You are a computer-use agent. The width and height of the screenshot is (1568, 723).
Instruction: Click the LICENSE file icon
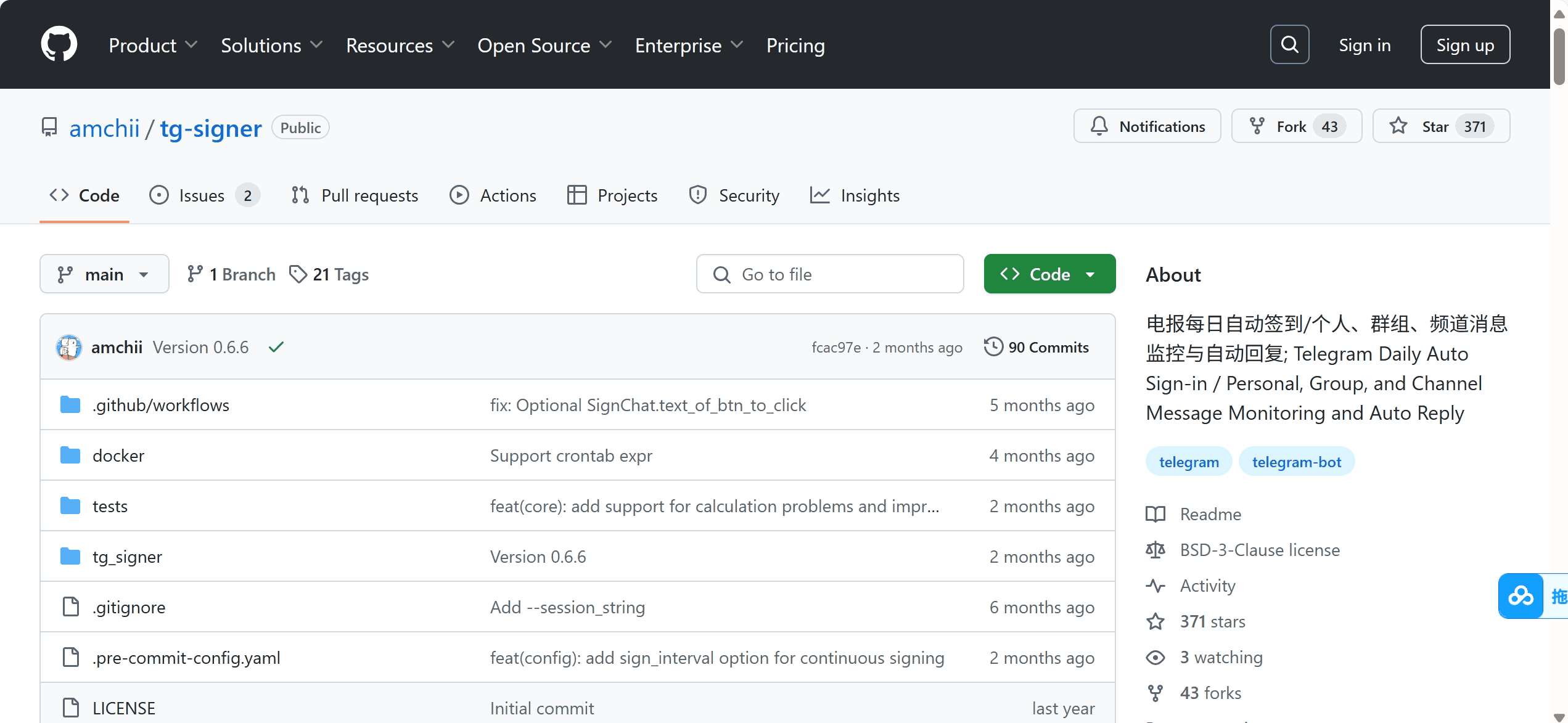tap(71, 708)
